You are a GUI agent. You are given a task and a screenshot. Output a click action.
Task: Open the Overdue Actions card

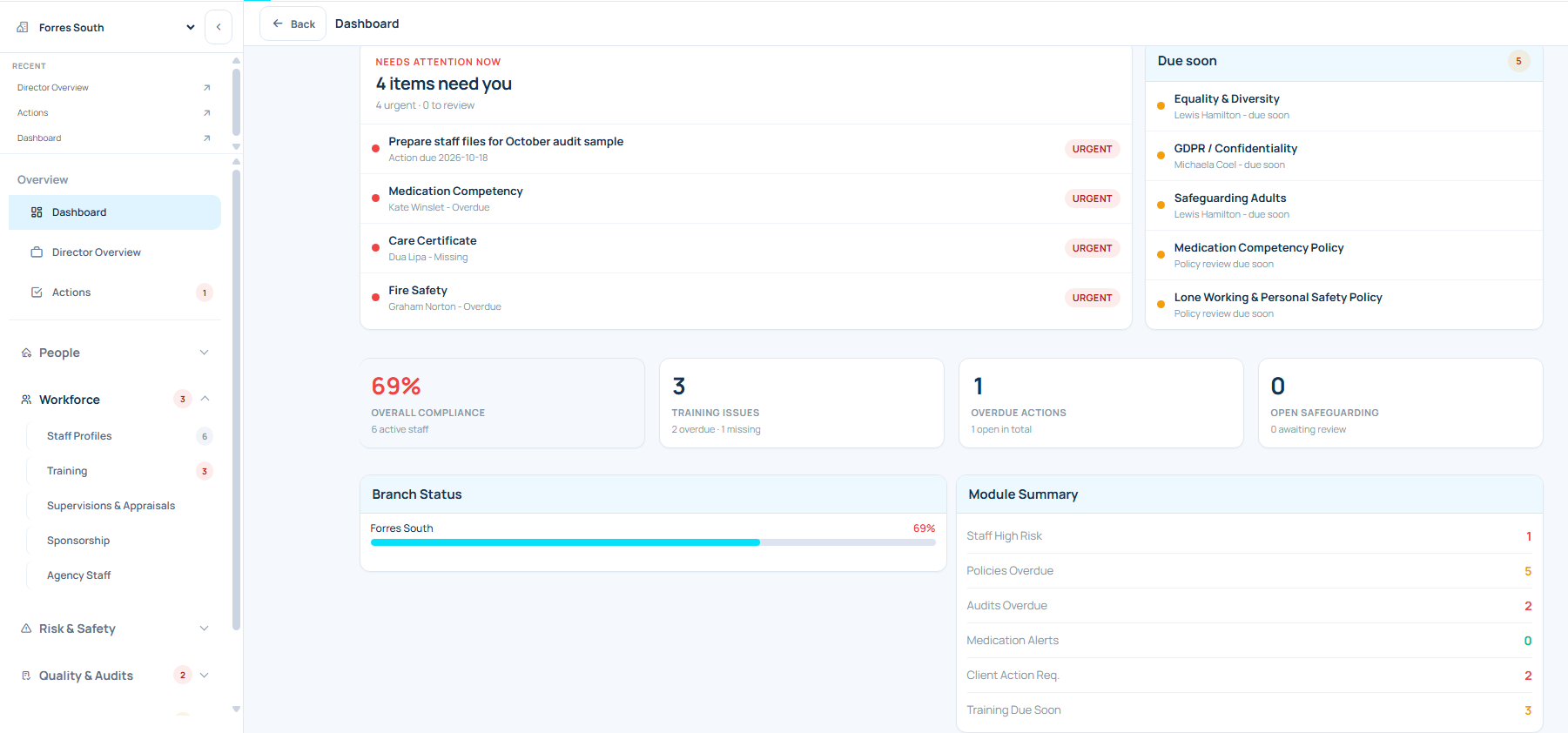(x=1101, y=404)
